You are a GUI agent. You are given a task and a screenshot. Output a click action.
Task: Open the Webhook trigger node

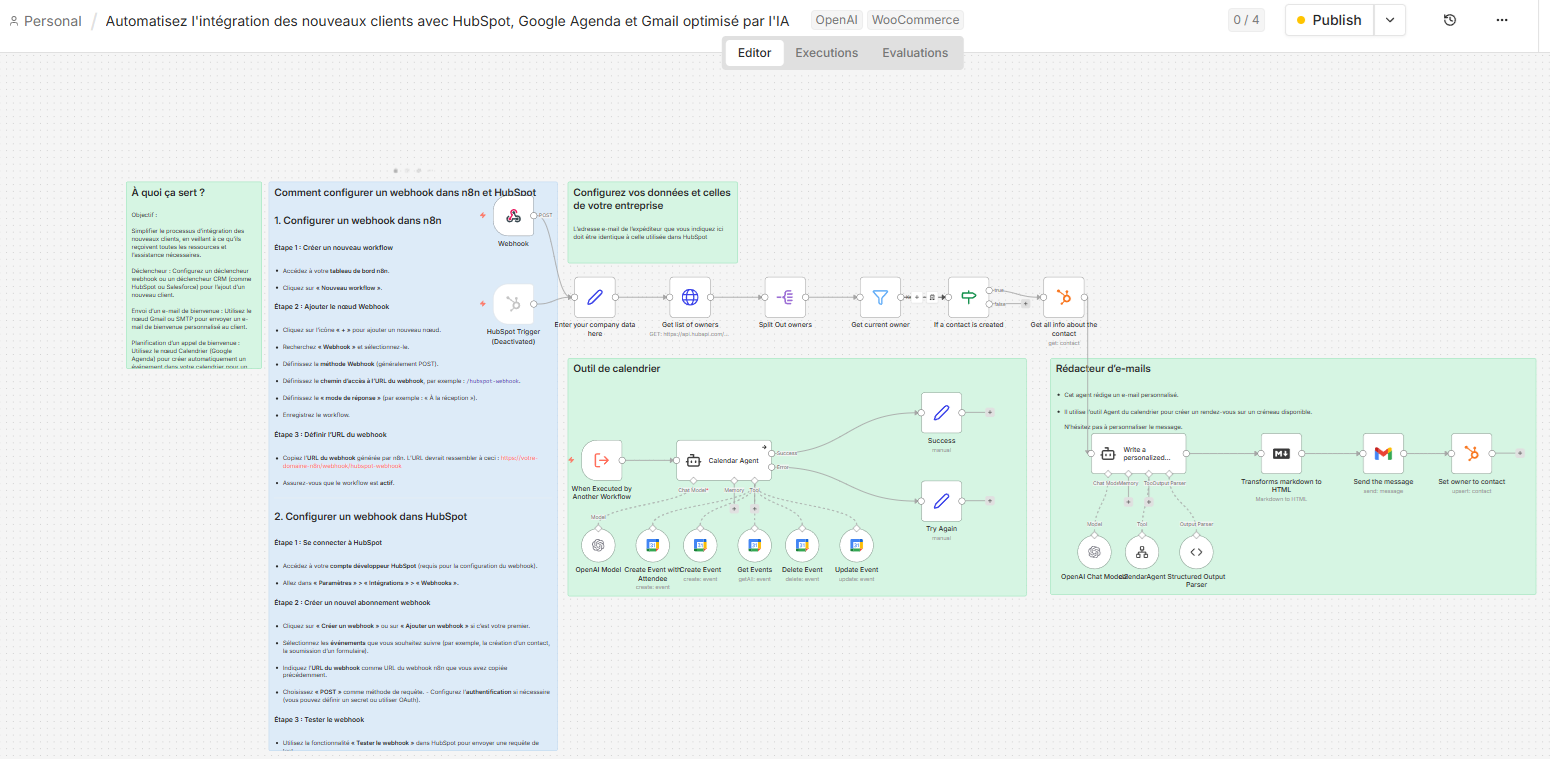tap(513, 215)
